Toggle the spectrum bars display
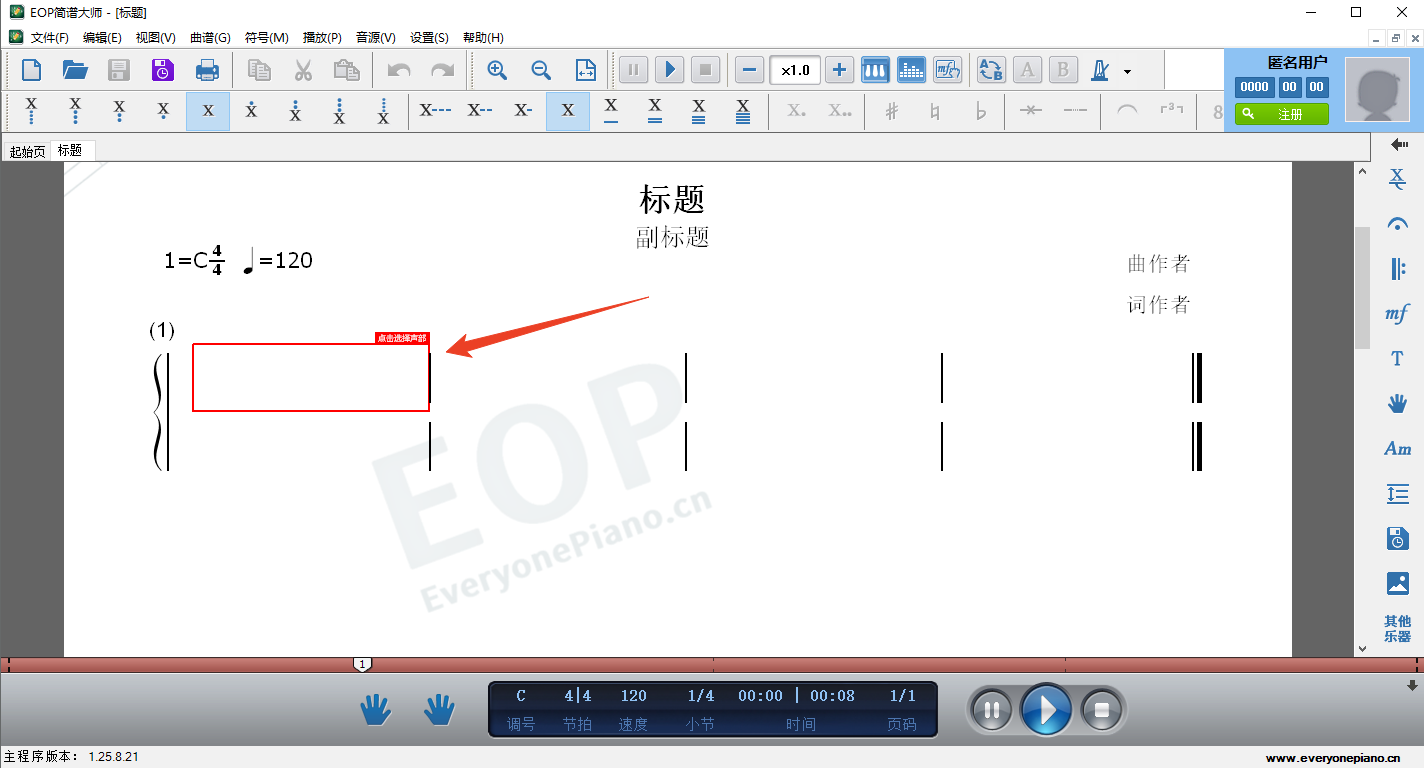1424x768 pixels. click(911, 70)
